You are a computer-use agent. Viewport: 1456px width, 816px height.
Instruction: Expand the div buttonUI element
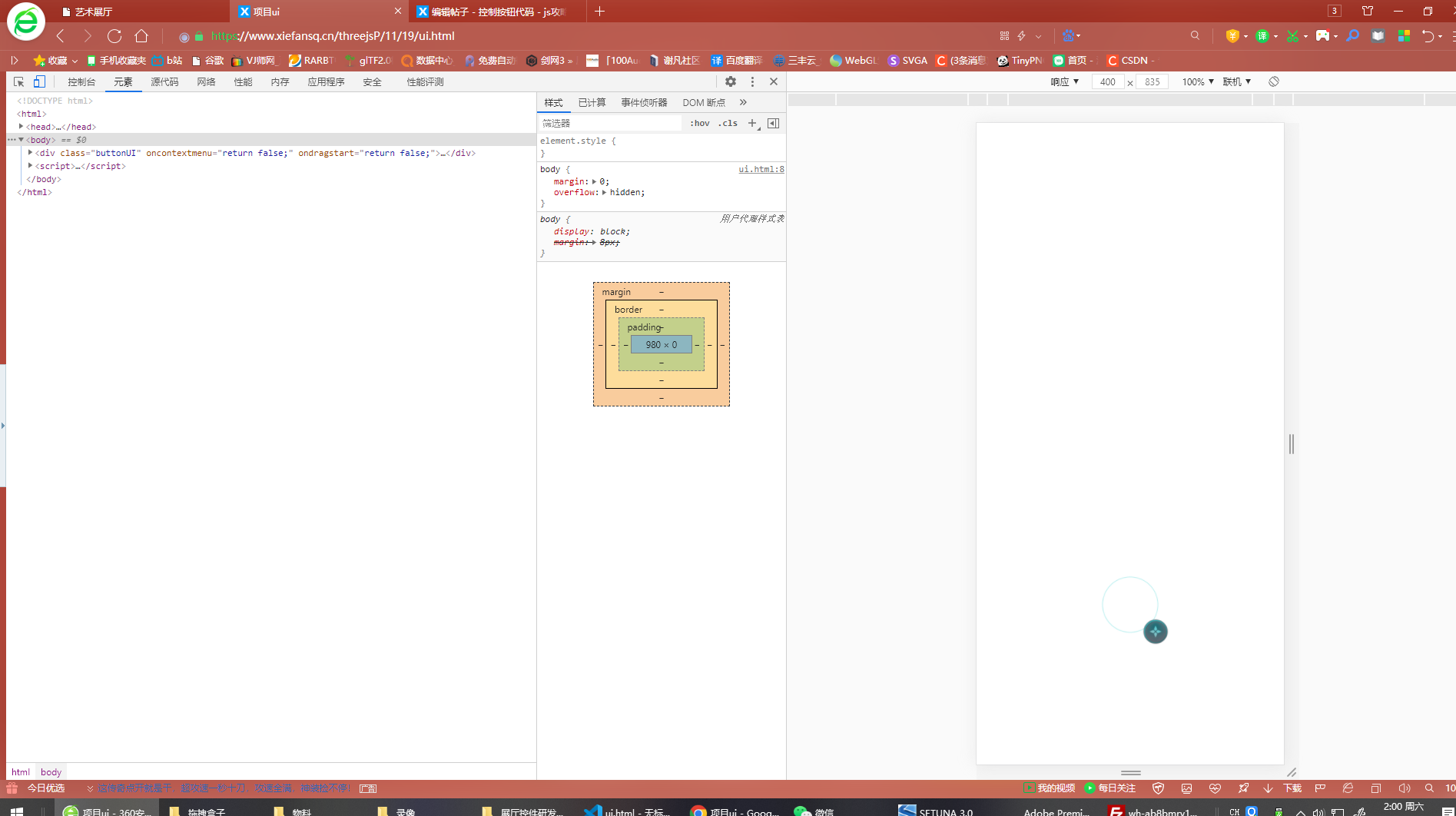(30, 153)
